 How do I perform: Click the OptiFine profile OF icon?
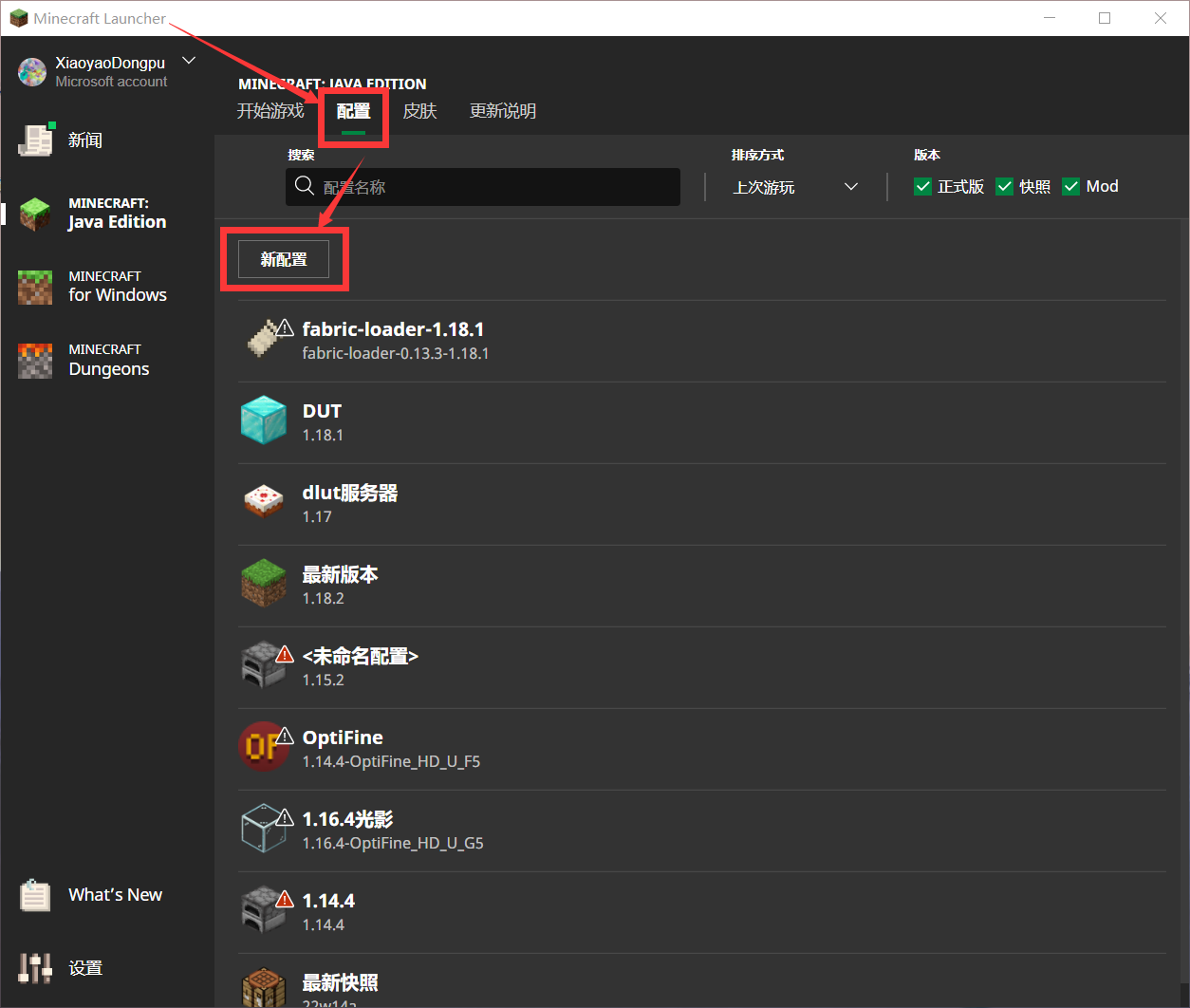click(x=262, y=747)
